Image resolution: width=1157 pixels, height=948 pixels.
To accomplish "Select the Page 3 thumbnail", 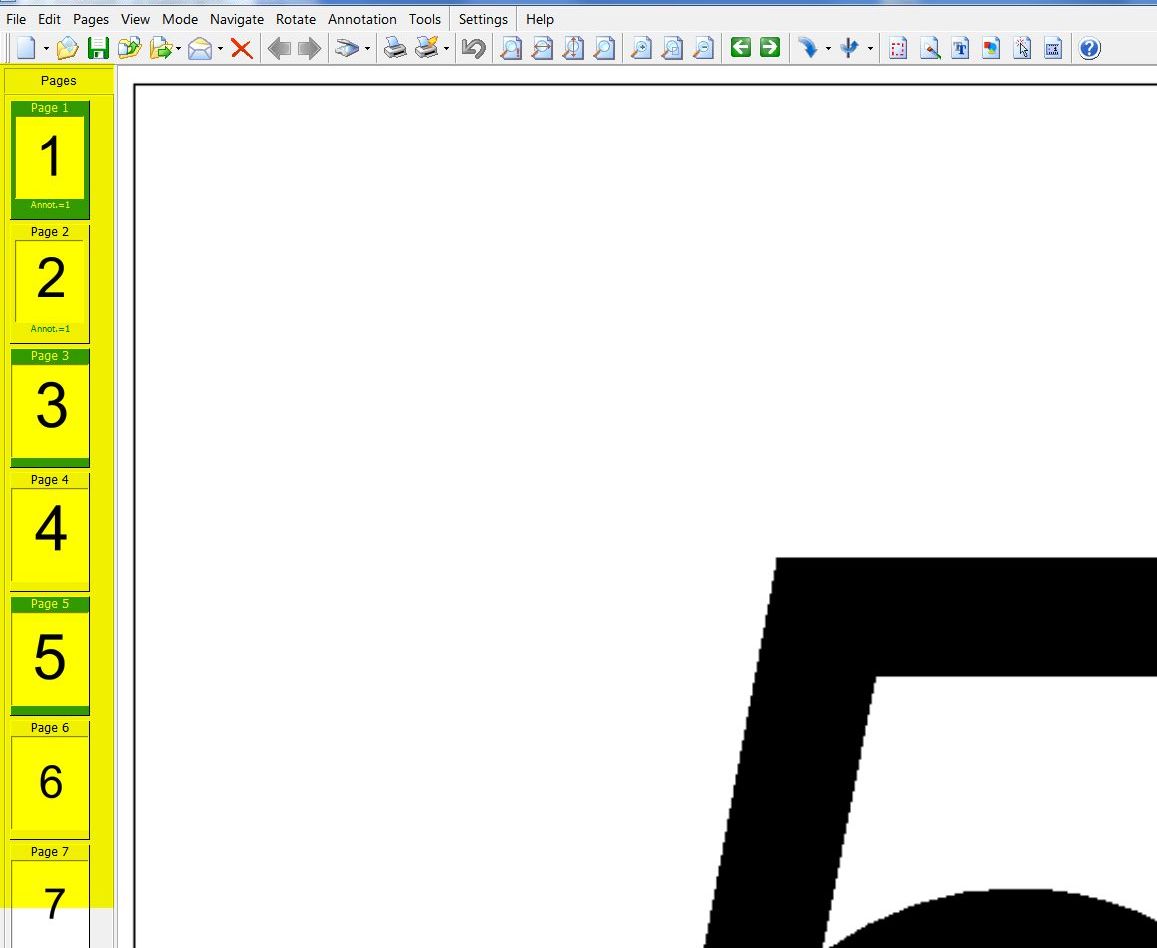I will tap(50, 407).
